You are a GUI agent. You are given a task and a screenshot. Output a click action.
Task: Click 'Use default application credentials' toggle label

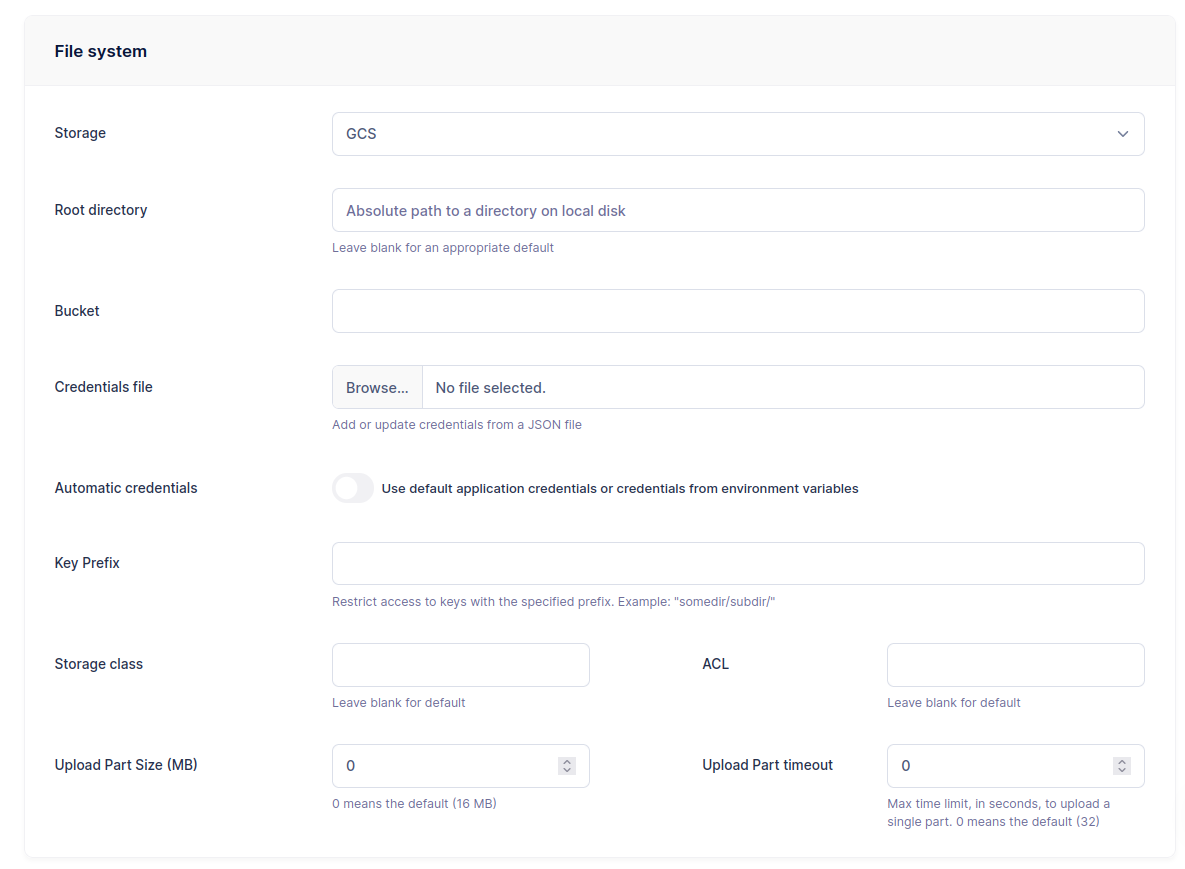pos(619,489)
